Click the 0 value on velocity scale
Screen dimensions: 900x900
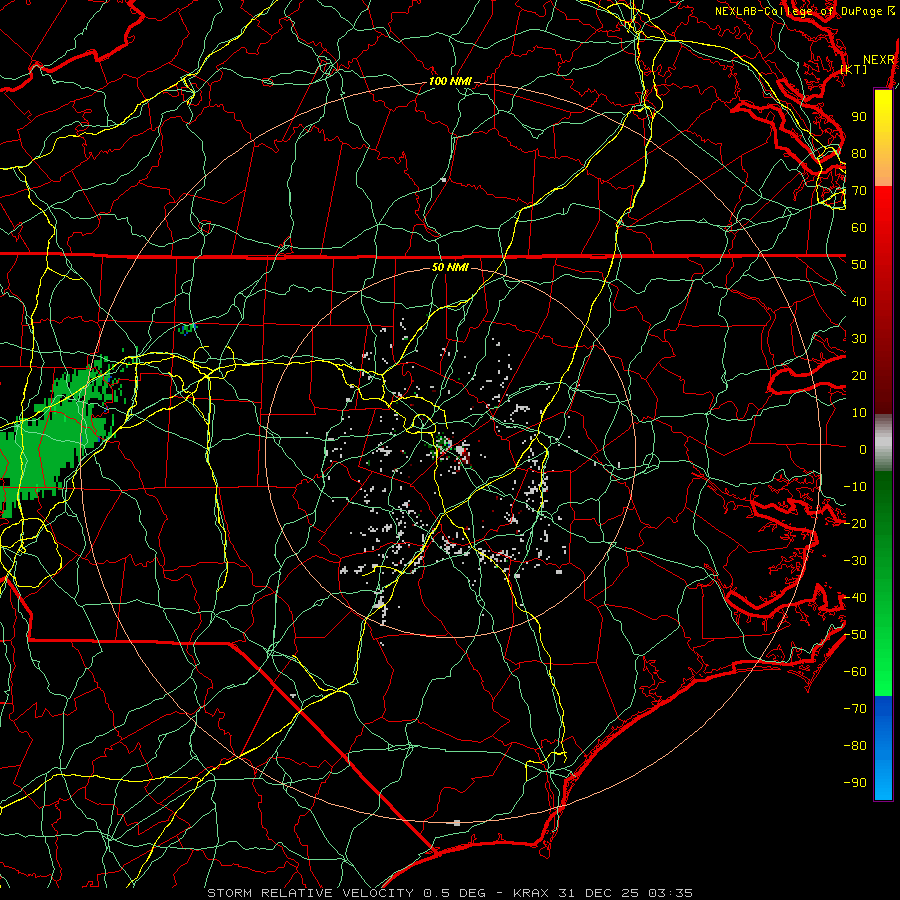[x=863, y=450]
